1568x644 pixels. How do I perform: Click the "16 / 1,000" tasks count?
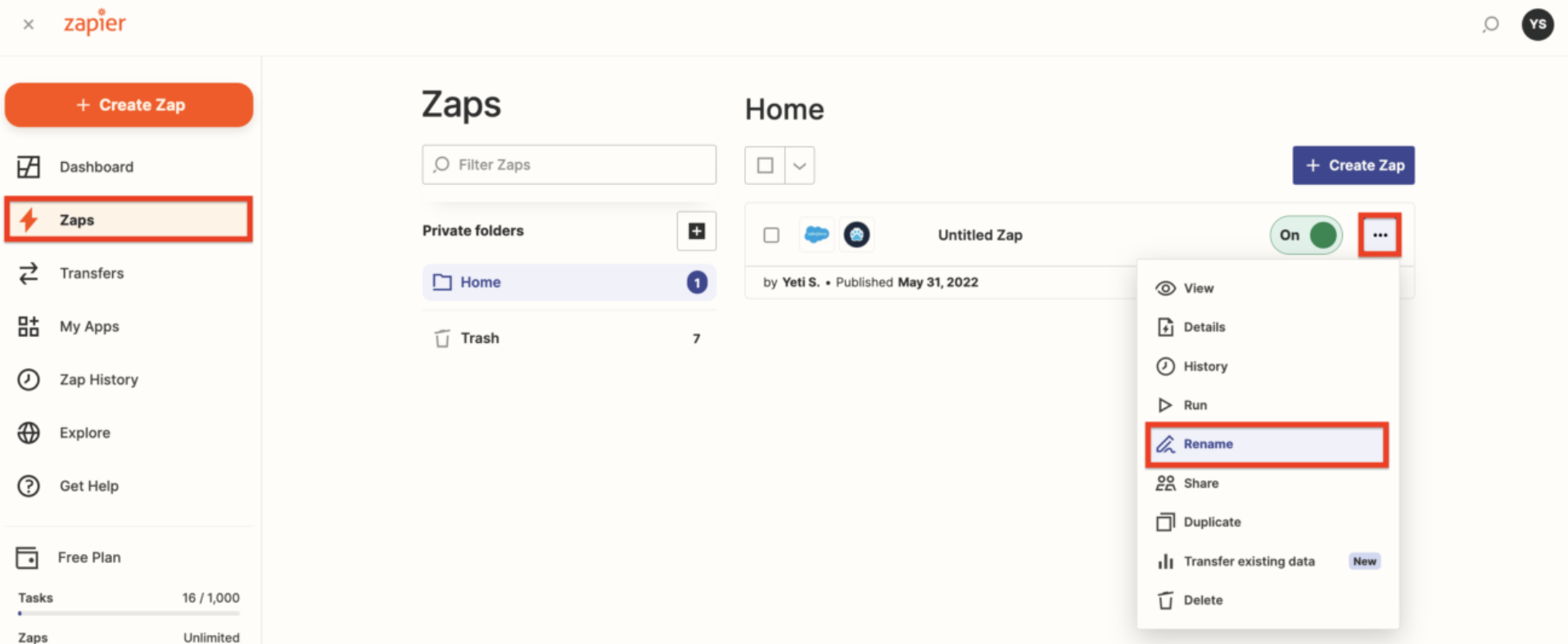coord(210,598)
